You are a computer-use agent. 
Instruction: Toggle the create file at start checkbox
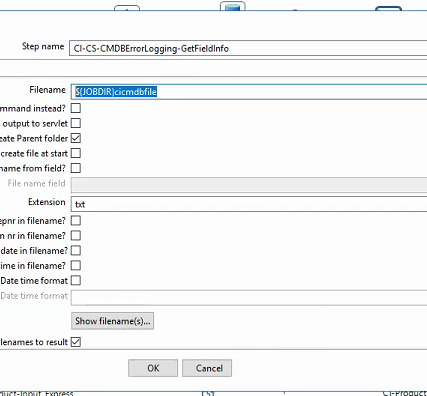click(76, 153)
